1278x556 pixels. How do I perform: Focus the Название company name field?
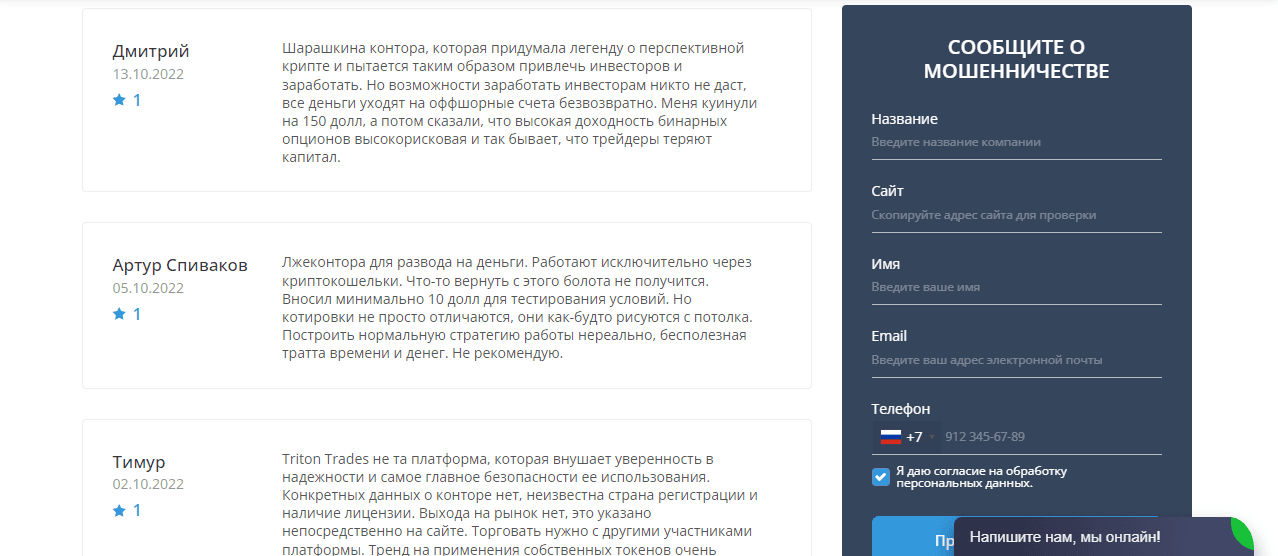1015,142
